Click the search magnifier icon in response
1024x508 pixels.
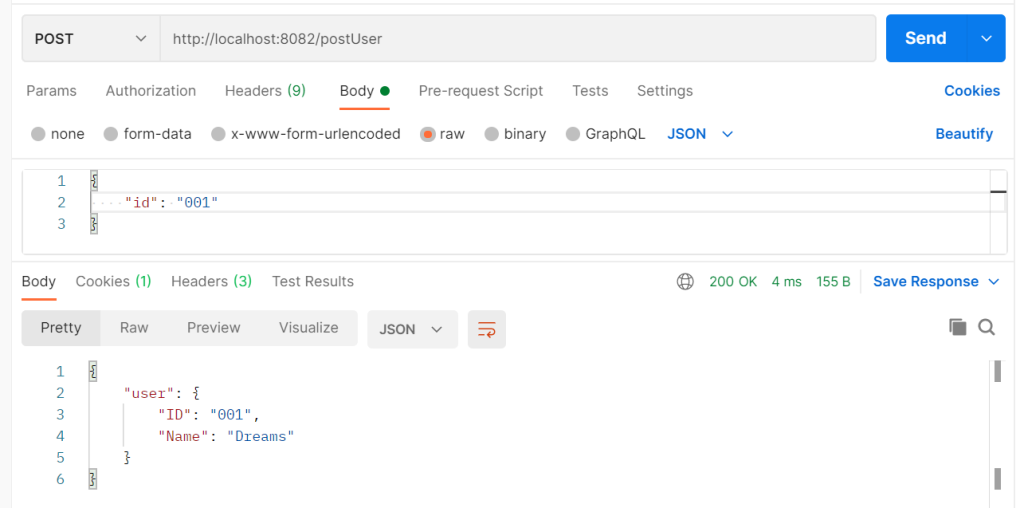pos(986,327)
